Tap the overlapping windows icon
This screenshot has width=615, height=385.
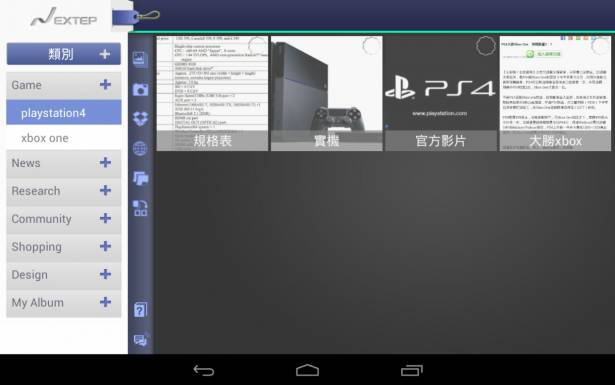pyautogui.click(x=140, y=178)
